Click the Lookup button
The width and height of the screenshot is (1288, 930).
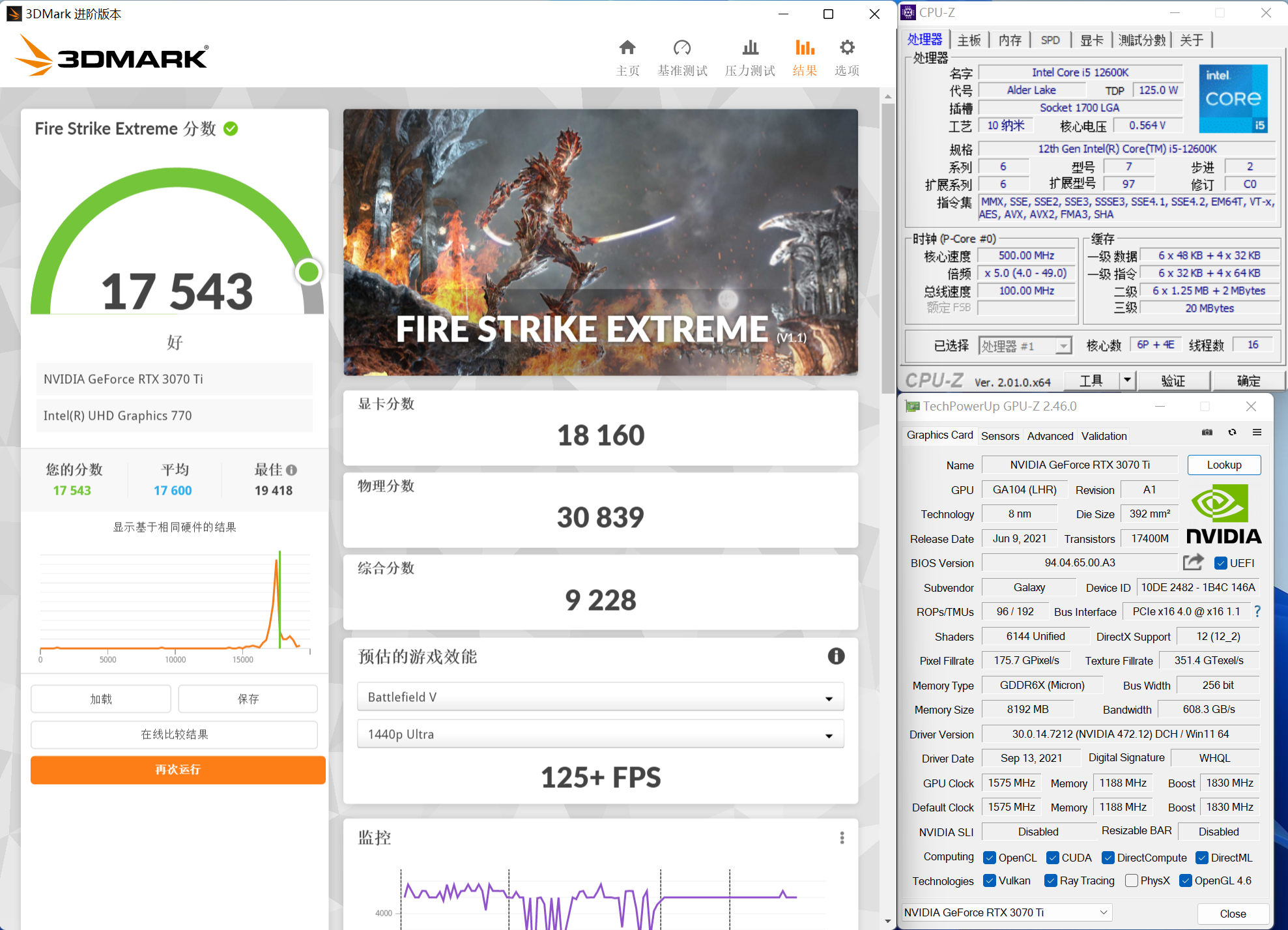point(1224,465)
